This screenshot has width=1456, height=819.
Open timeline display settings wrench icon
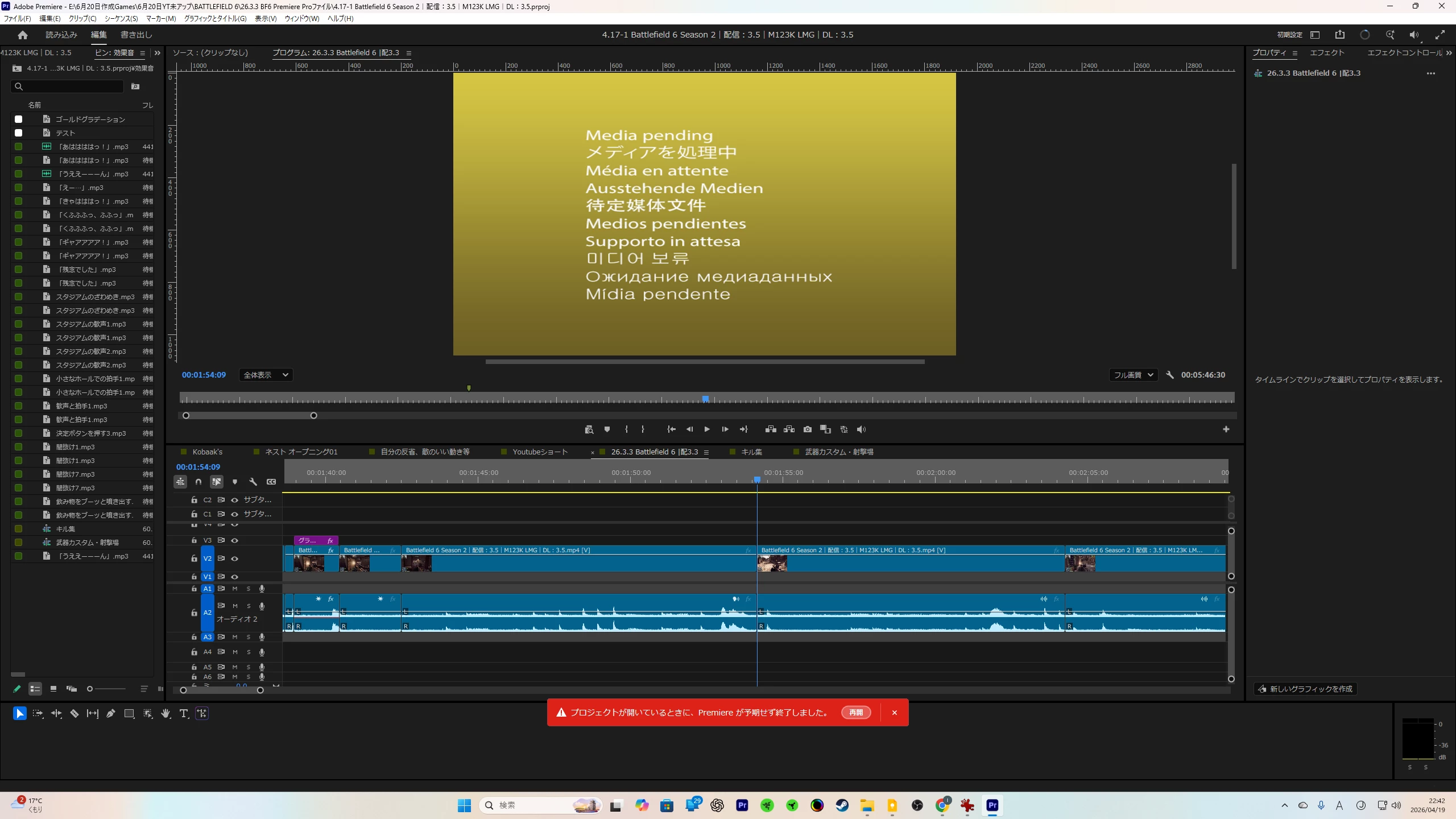[x=253, y=482]
